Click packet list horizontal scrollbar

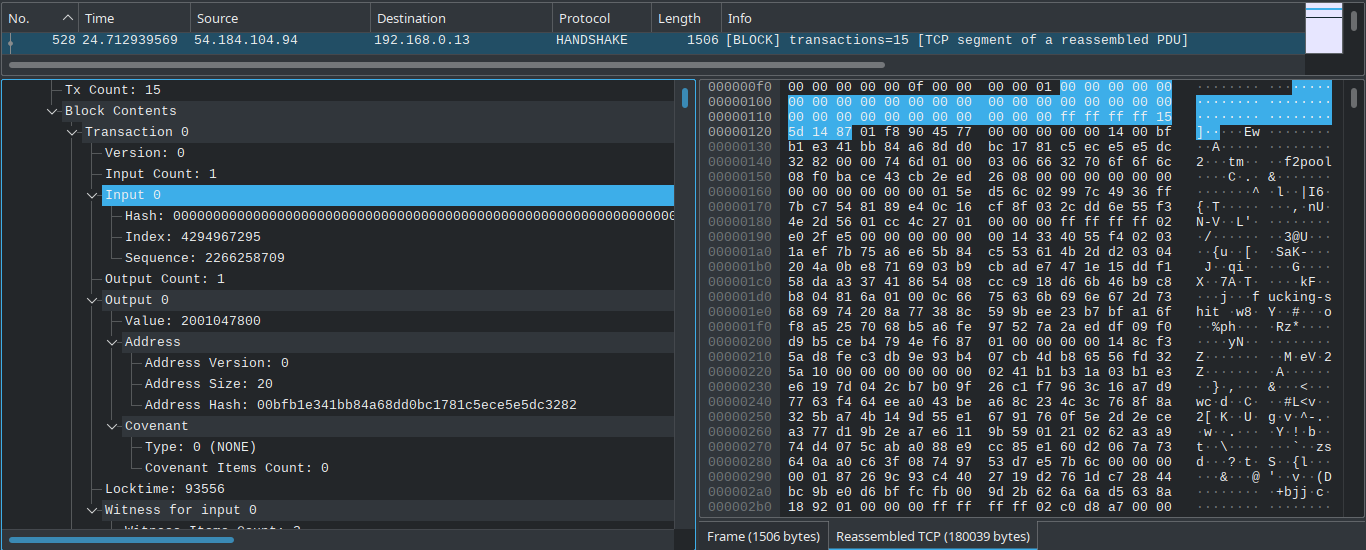pos(447,65)
